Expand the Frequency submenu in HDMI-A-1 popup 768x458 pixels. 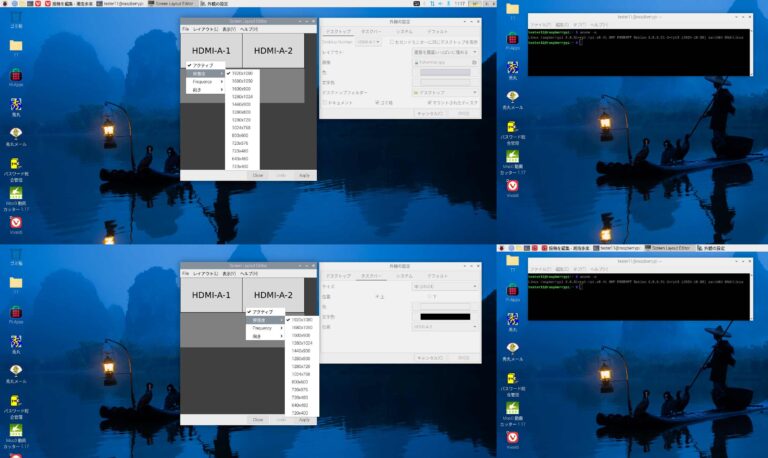205,81
